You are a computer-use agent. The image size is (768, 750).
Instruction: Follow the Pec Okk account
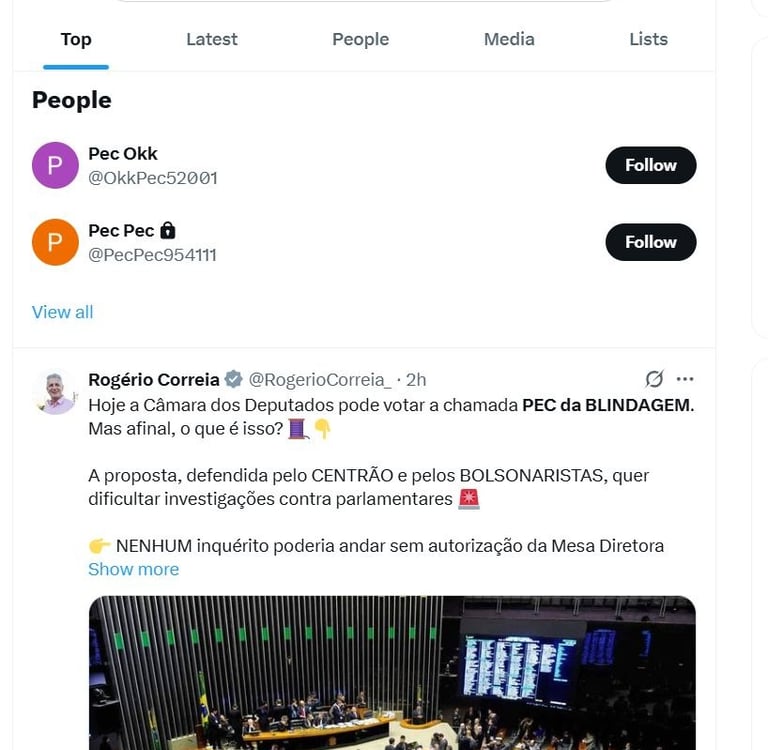(650, 165)
